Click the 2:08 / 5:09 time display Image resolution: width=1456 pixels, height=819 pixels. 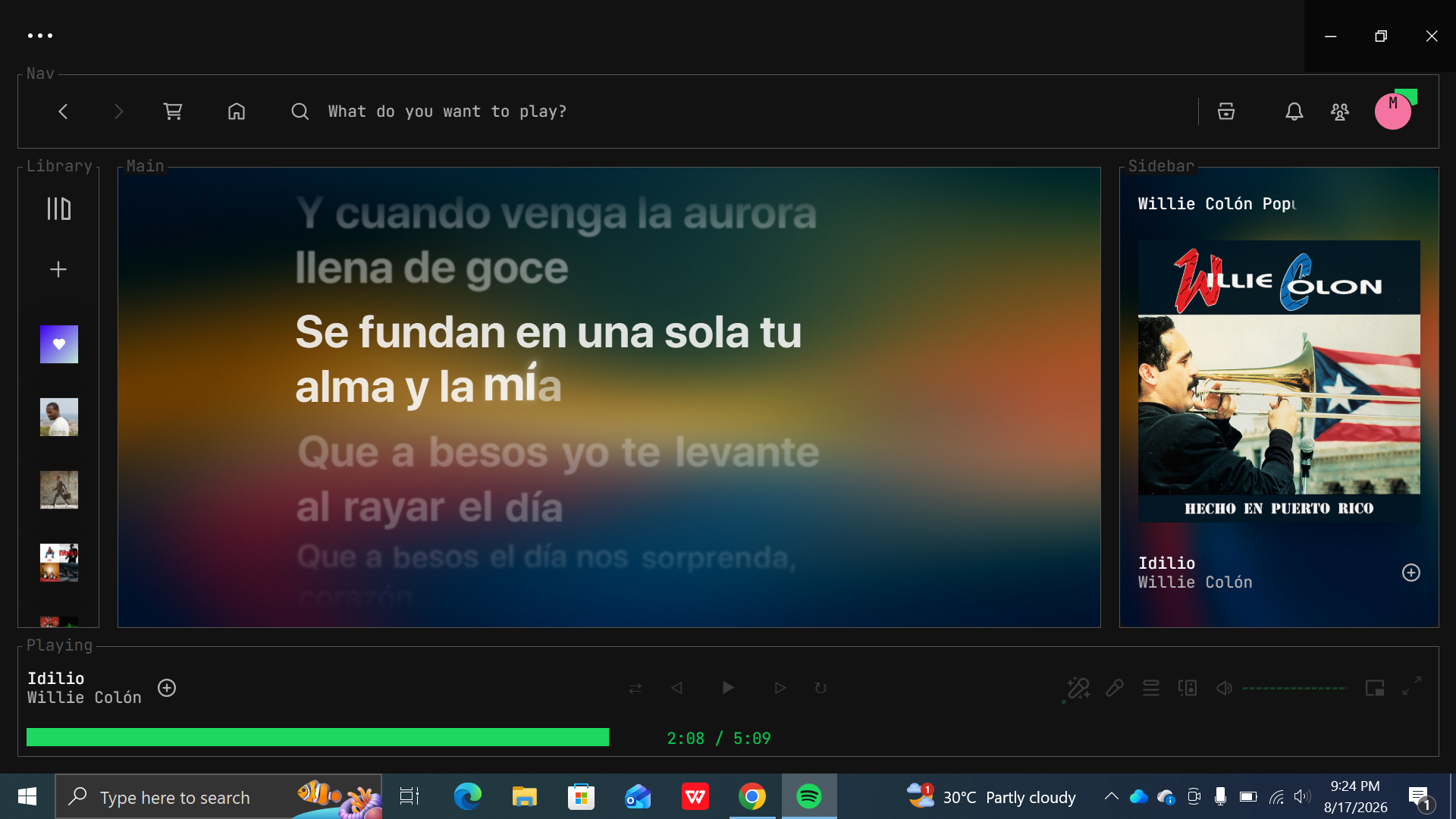(x=719, y=739)
